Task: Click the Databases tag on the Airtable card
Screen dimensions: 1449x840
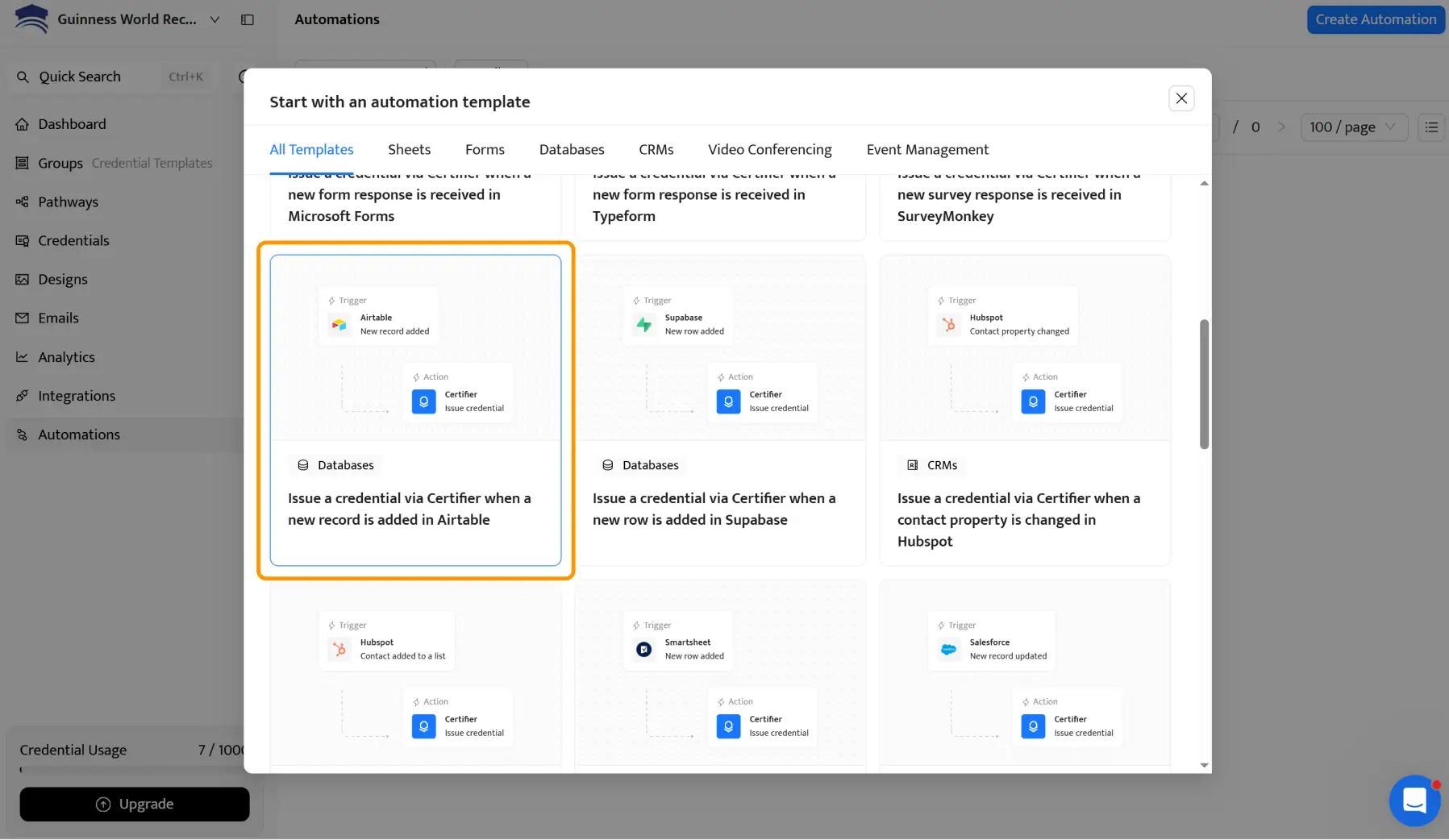Action: 335,465
